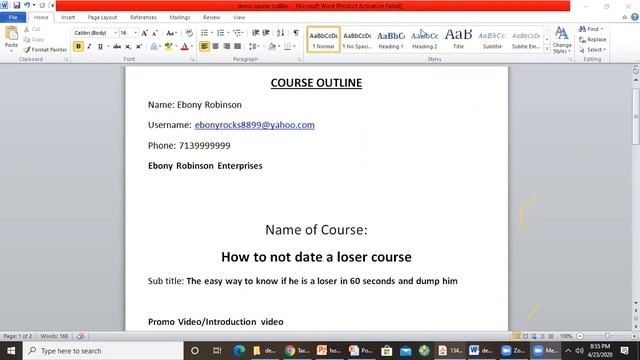The width and height of the screenshot is (640, 360).
Task: Open the File tab
Action: tap(13, 18)
